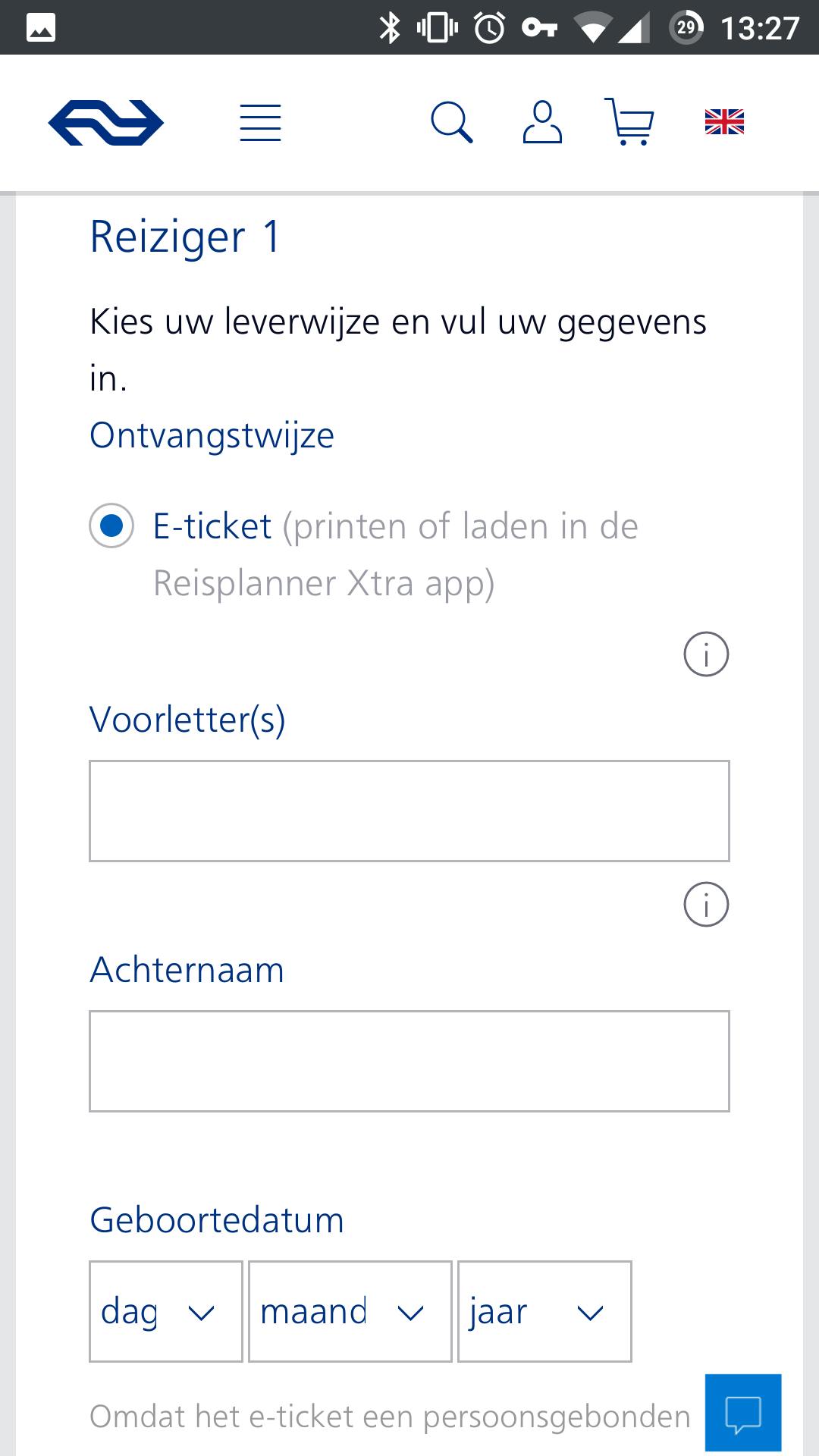The height and width of the screenshot is (1456, 819).
Task: Open the maand dropdown
Action: click(x=350, y=1311)
